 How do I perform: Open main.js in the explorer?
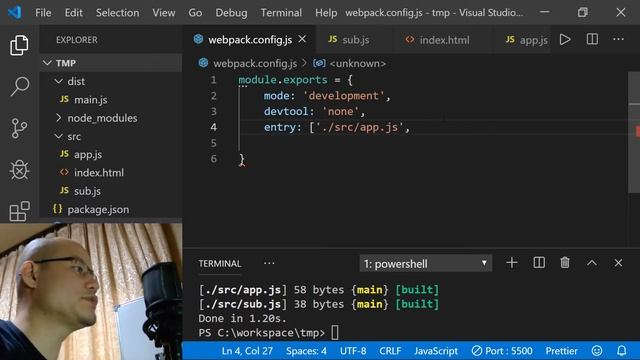click(x=111, y=100)
